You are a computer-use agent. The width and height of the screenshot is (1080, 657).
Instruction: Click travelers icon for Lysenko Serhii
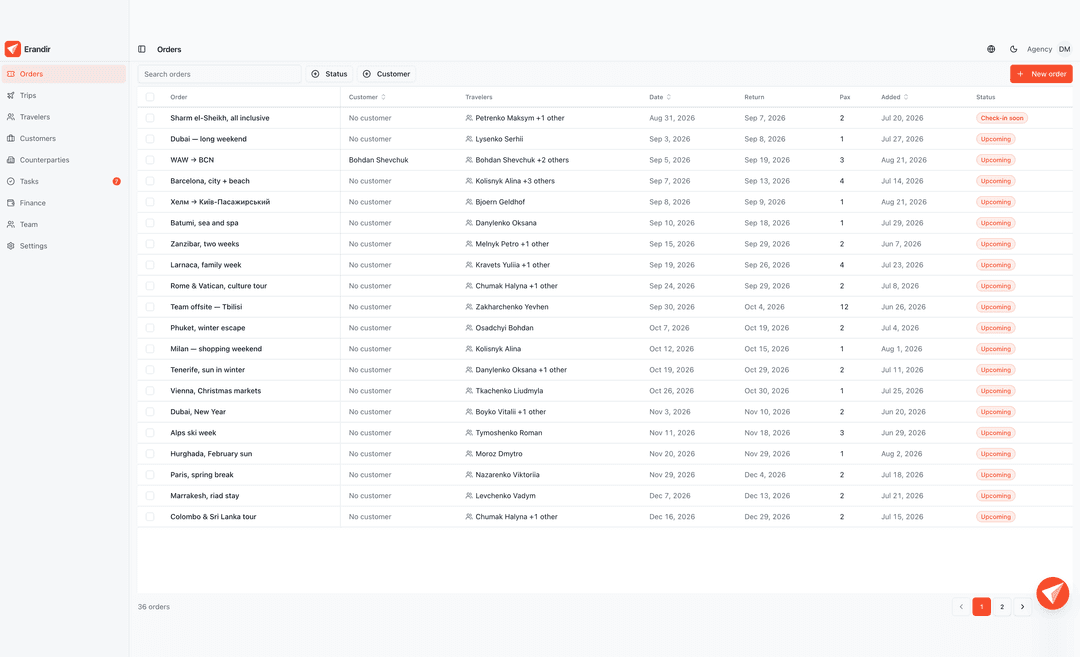point(469,139)
